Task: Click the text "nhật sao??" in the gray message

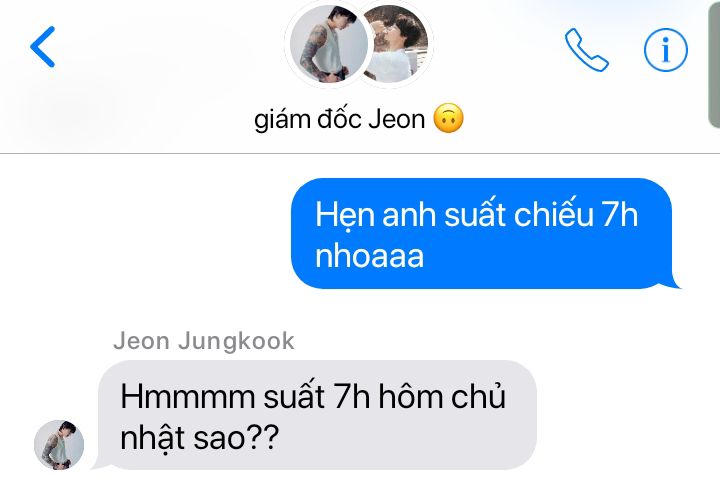Action: pos(199,438)
